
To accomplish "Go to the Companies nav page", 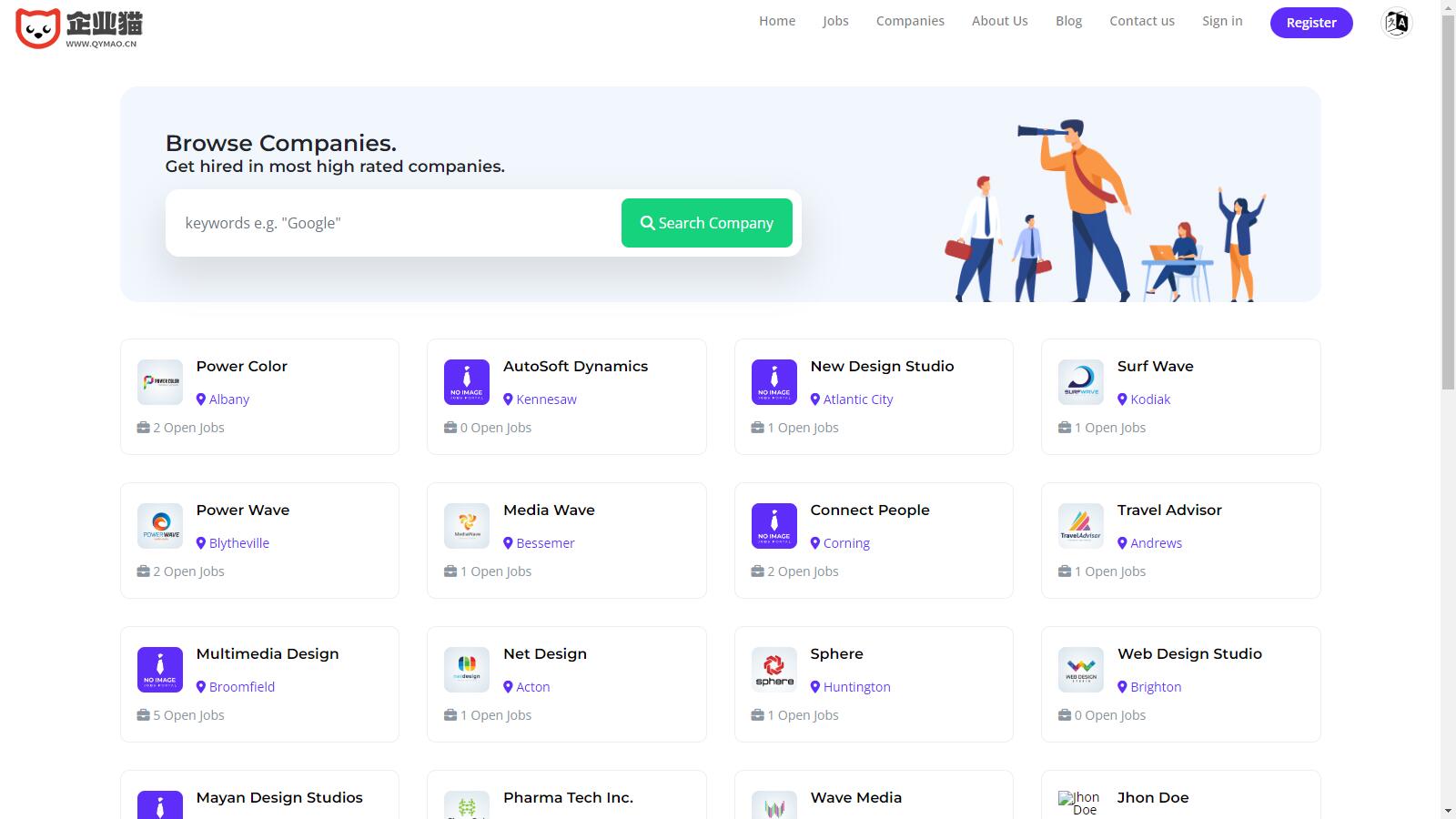I will tap(910, 21).
